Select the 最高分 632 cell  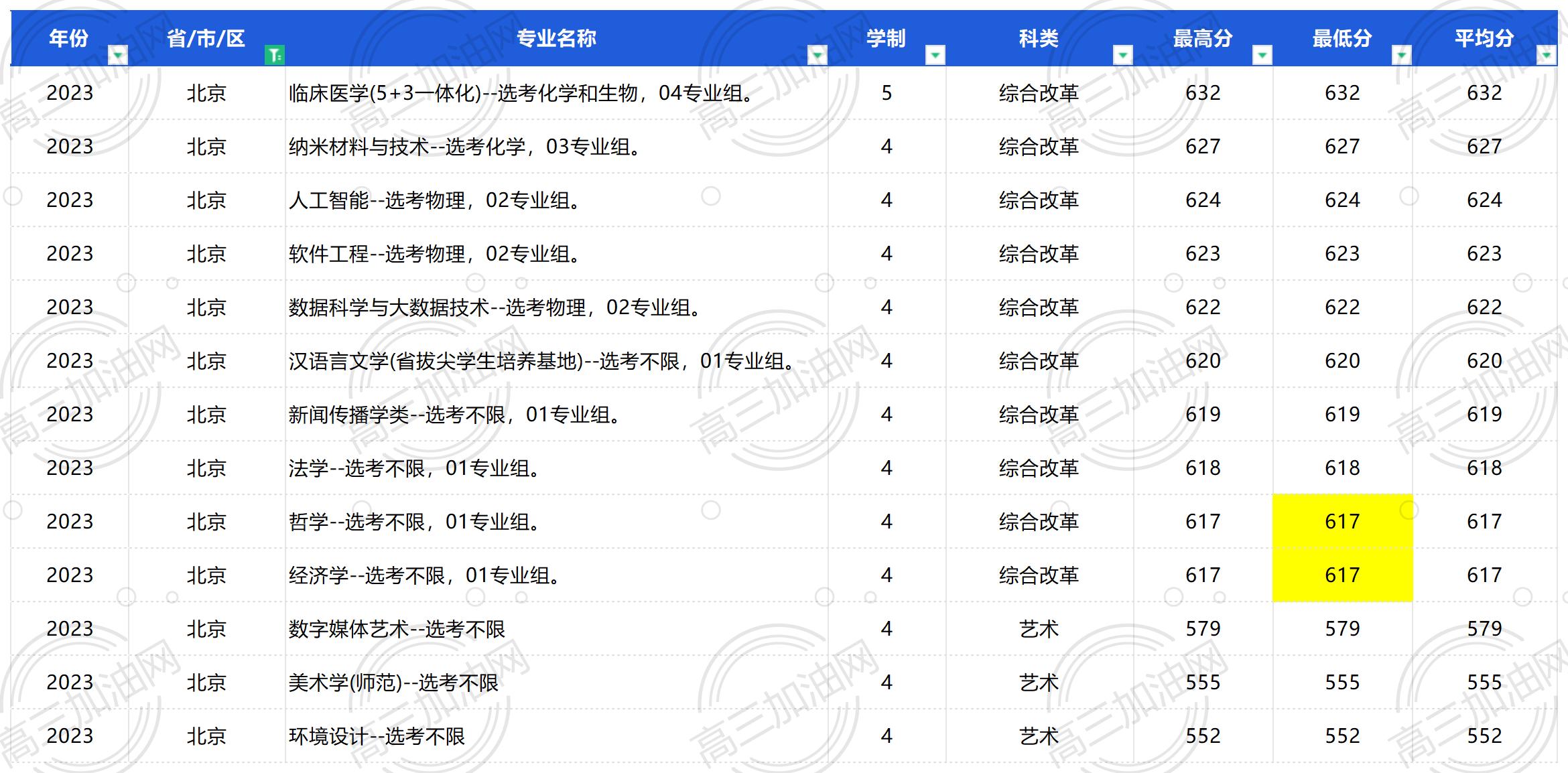(x=1203, y=93)
